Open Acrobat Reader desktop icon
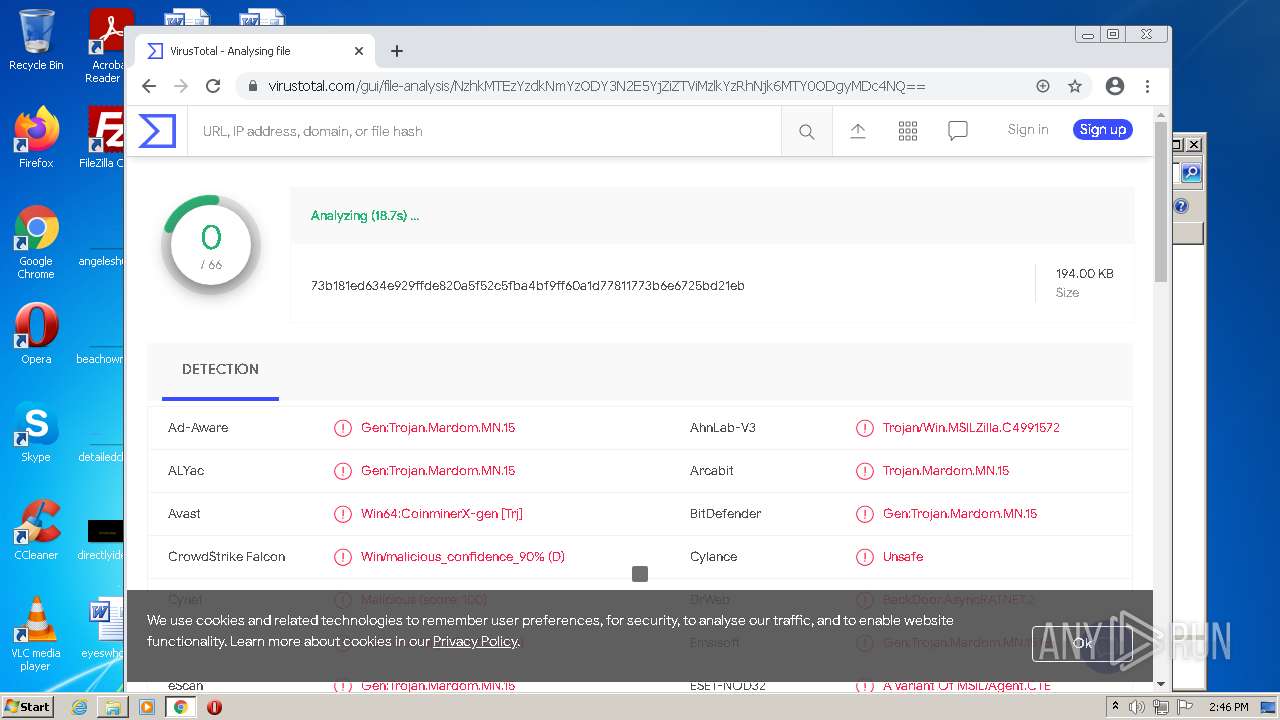 pos(106,45)
